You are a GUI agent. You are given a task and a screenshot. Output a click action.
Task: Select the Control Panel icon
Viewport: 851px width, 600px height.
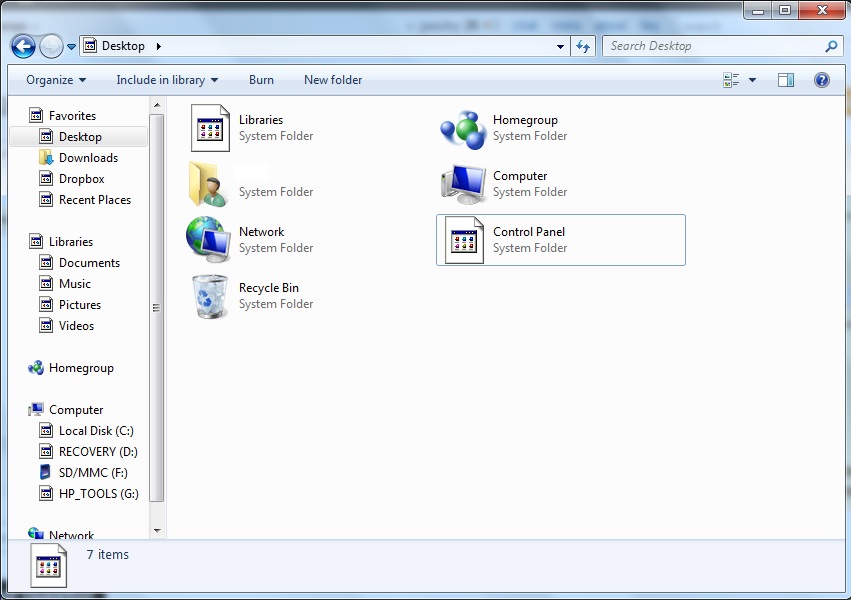[464, 240]
